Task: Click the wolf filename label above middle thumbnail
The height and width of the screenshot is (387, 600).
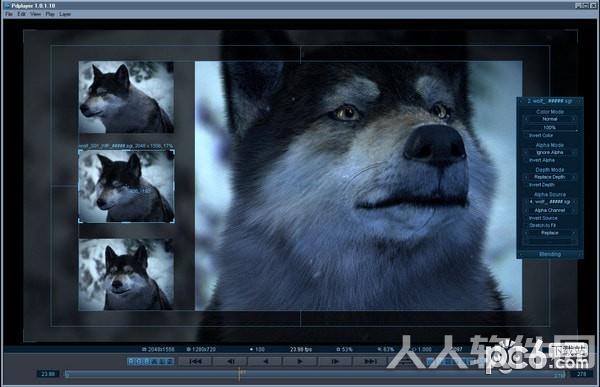Action: click(126, 146)
